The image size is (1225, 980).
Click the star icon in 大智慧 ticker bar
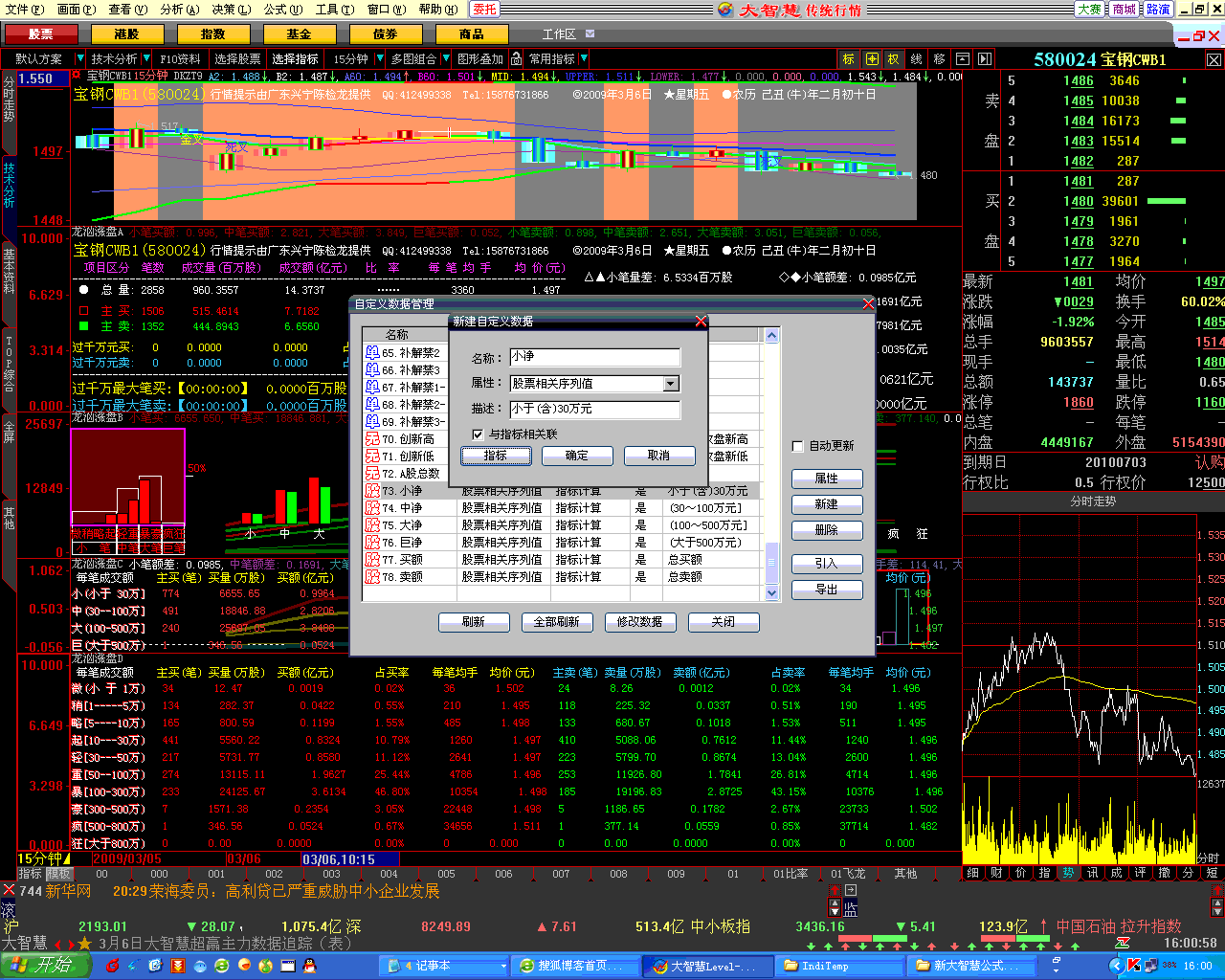[x=84, y=944]
